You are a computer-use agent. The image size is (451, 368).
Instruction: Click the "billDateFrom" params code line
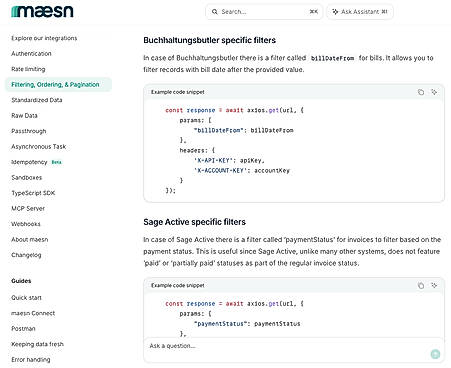pos(244,130)
